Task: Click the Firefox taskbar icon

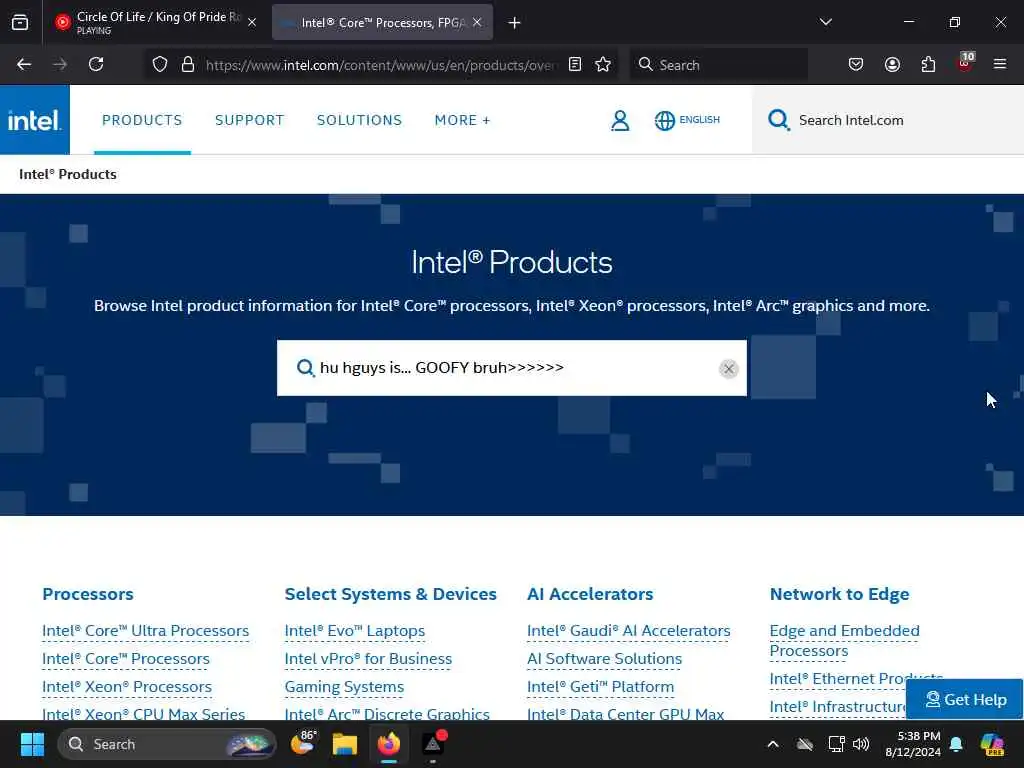Action: pyautogui.click(x=389, y=744)
